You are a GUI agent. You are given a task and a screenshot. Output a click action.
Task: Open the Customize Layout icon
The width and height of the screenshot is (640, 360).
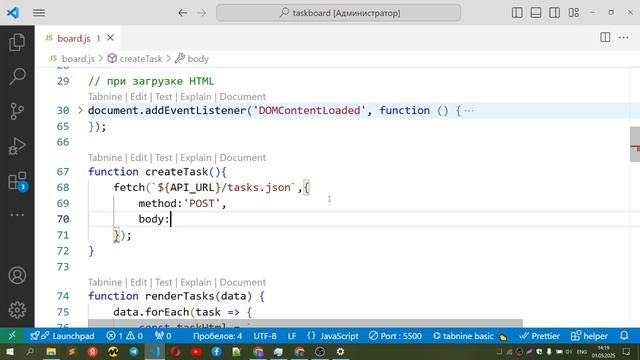573,13
